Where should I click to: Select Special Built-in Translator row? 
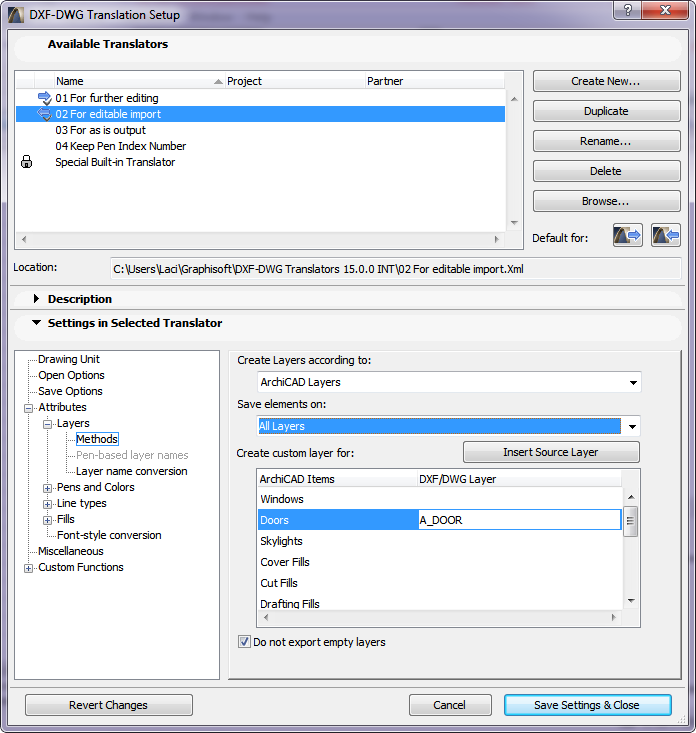pos(260,162)
